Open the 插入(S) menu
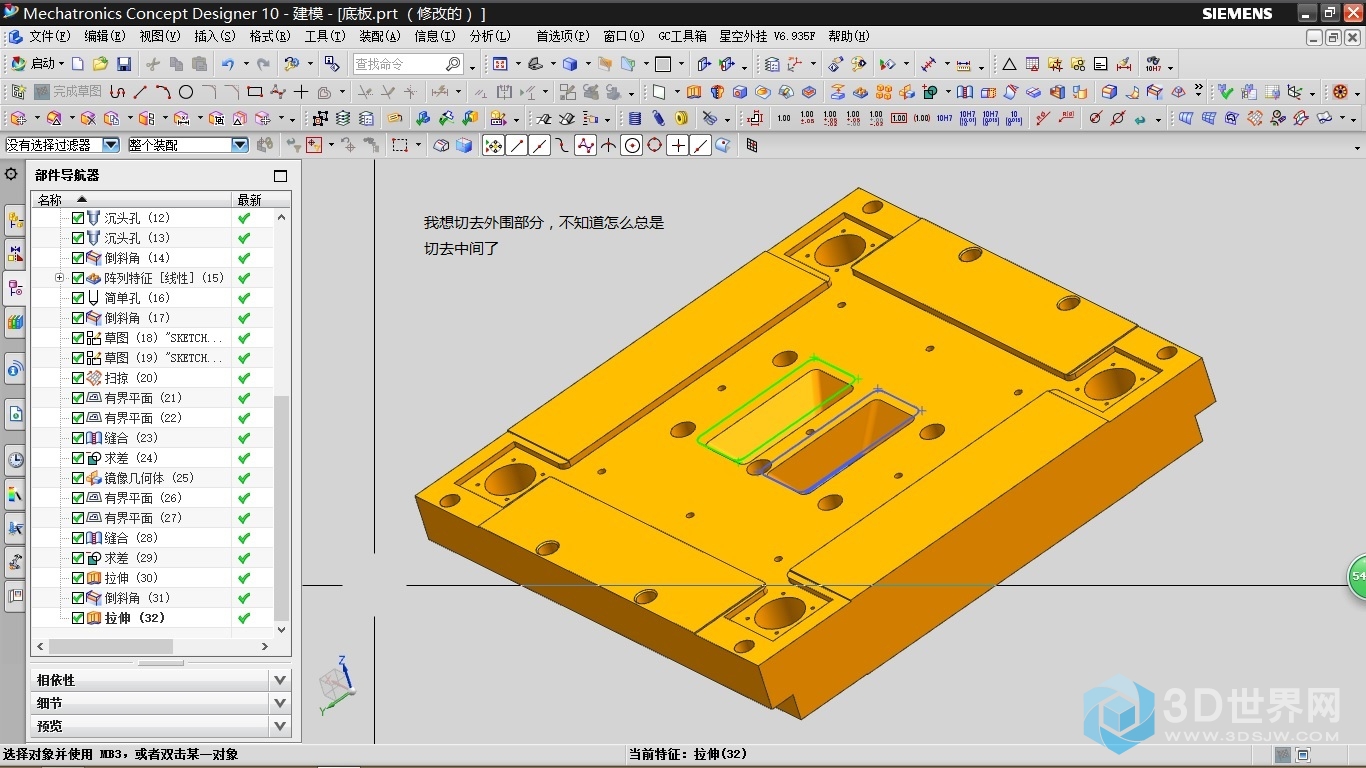This screenshot has width=1366, height=768. [x=214, y=36]
